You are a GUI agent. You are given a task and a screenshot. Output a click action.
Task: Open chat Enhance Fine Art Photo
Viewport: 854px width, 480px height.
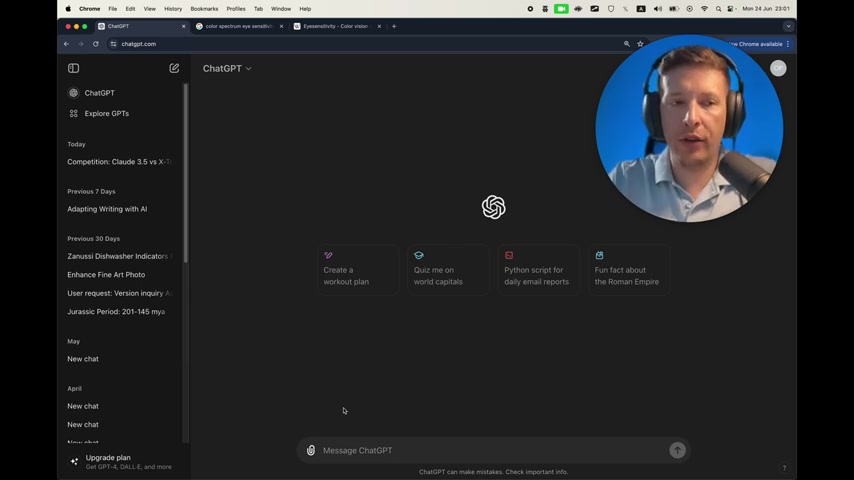pos(106,275)
